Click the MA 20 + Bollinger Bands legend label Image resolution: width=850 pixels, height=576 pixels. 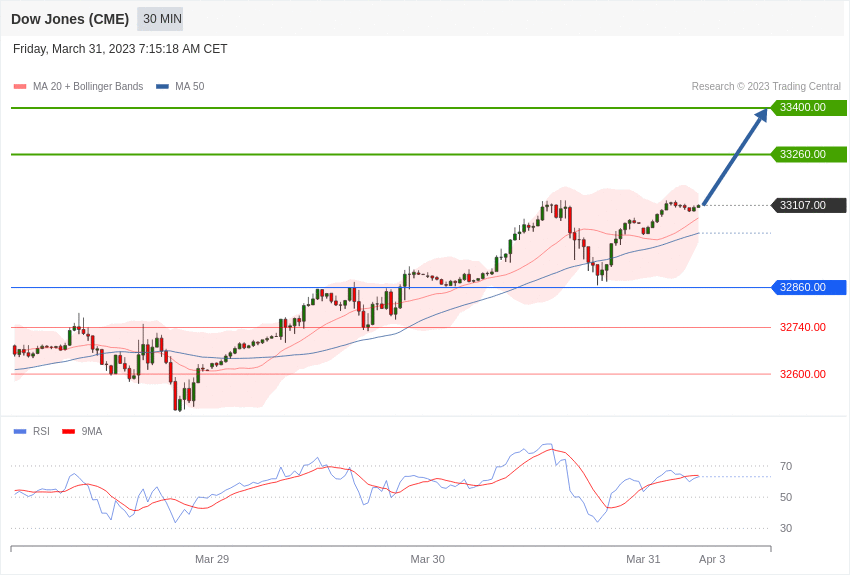88,86
